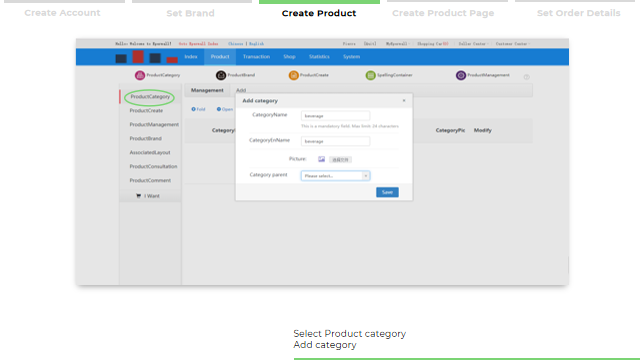Open the Shop menu
The image size is (640, 360).
(x=289, y=57)
